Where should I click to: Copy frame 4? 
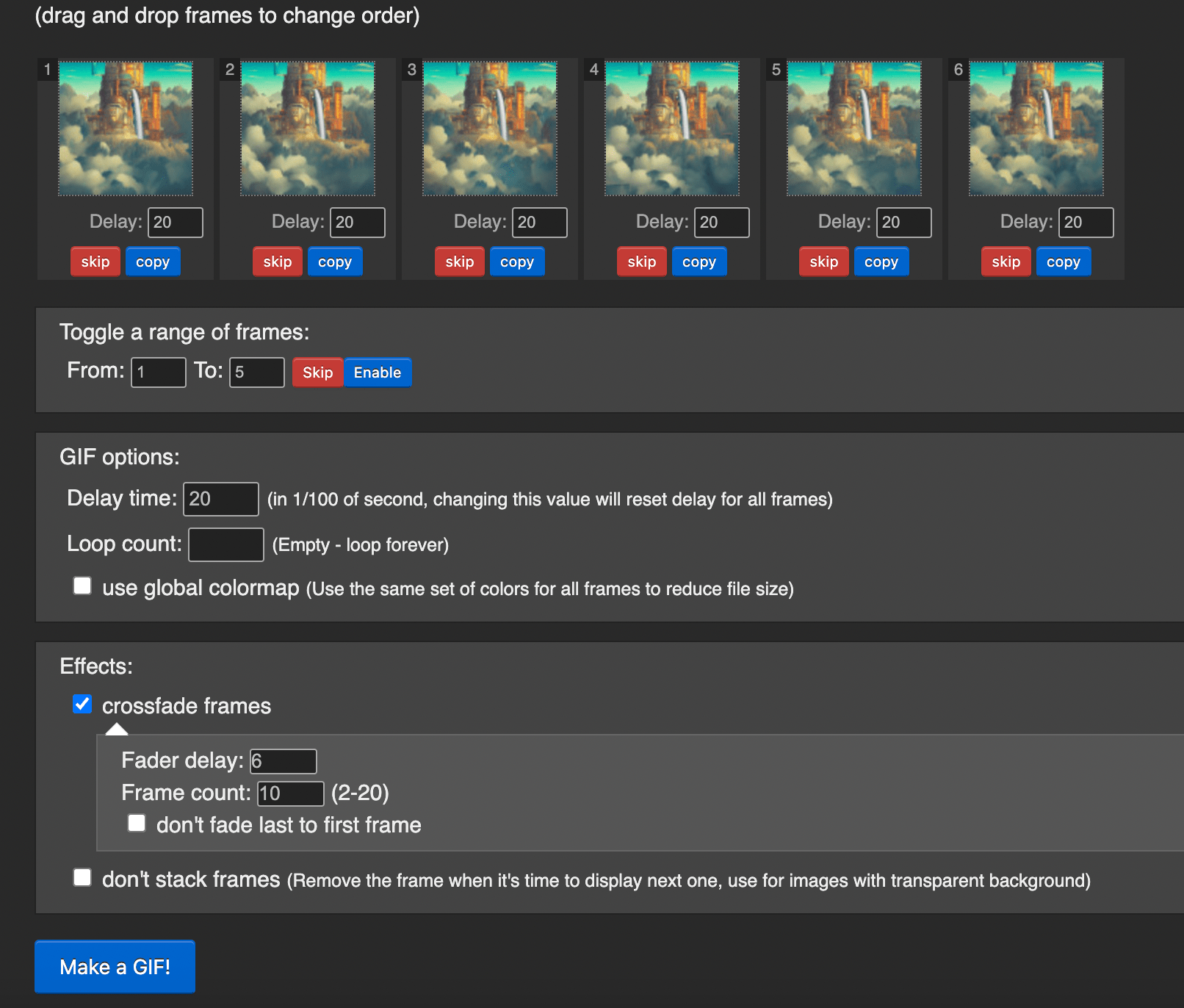(x=699, y=261)
